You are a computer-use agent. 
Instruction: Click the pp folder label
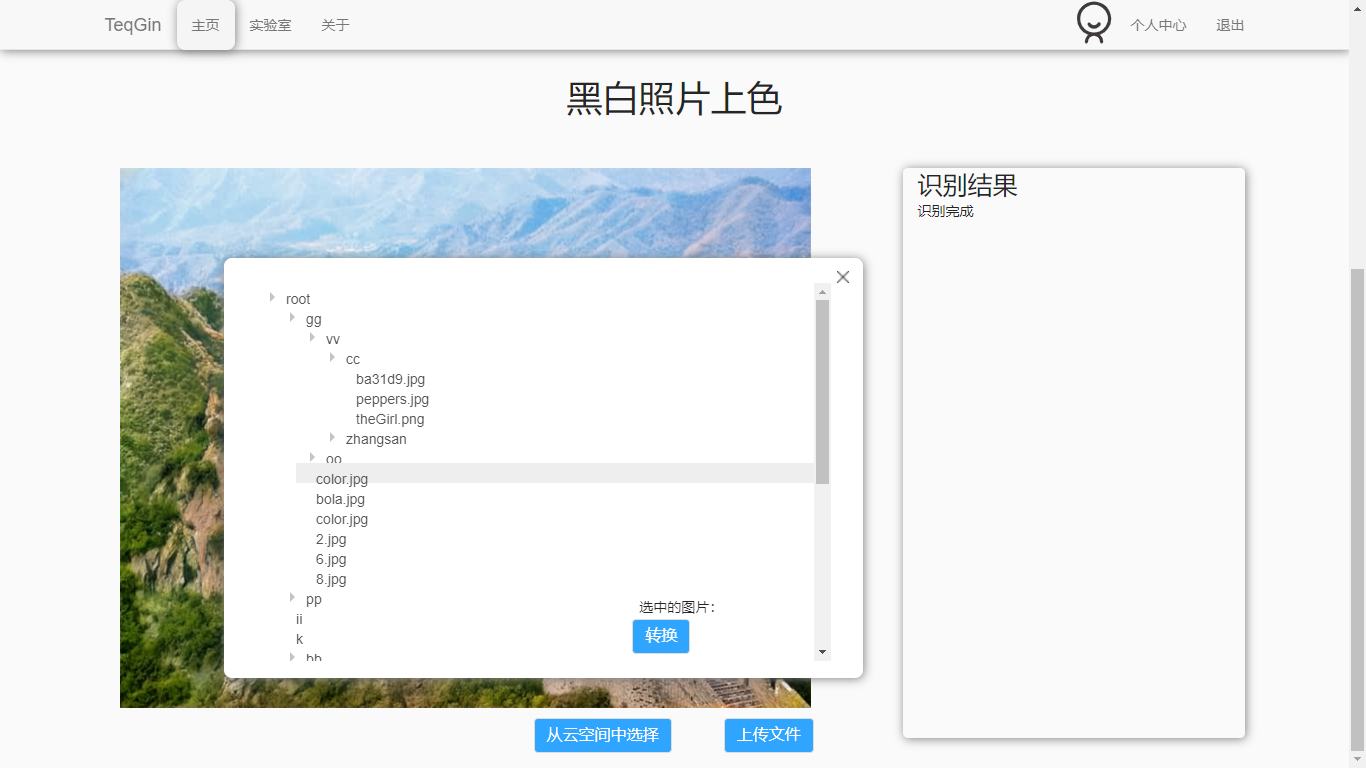click(314, 599)
